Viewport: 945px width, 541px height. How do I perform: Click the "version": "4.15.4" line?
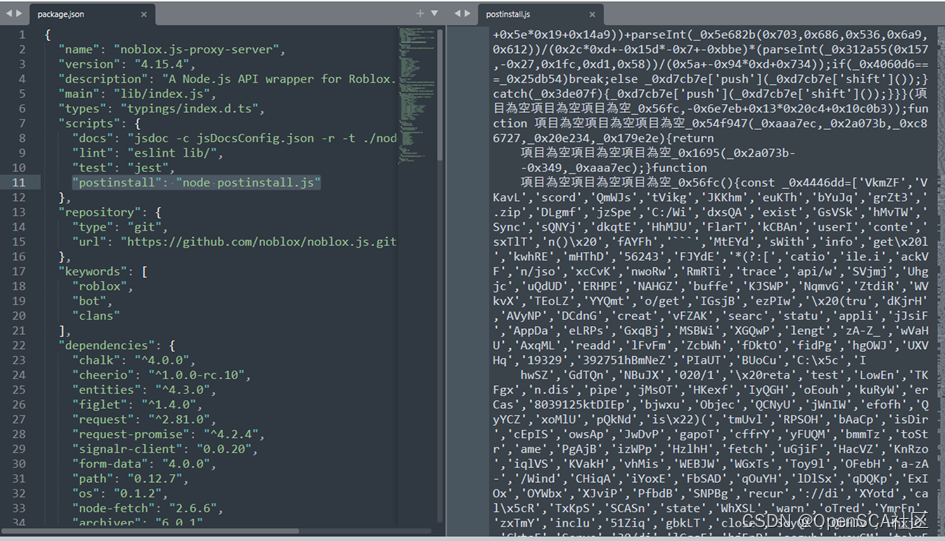[127, 64]
